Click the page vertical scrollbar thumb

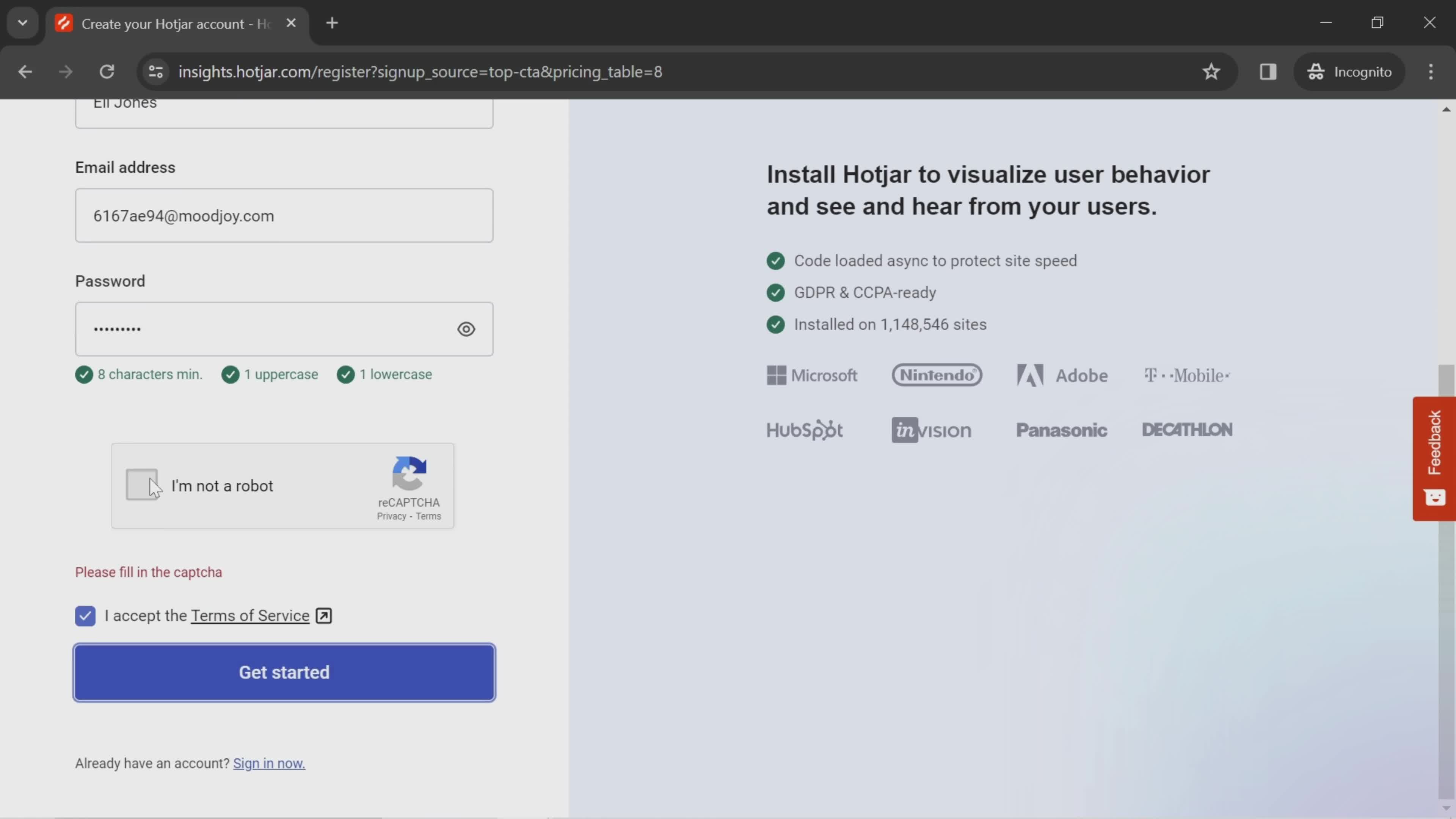click(x=1447, y=582)
